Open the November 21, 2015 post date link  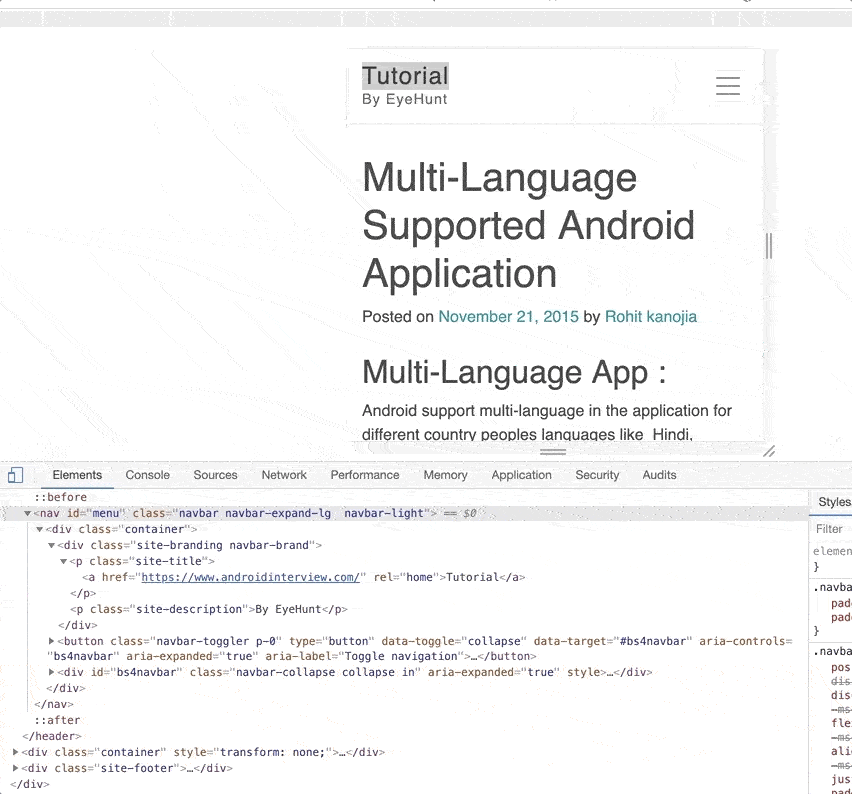pos(508,317)
